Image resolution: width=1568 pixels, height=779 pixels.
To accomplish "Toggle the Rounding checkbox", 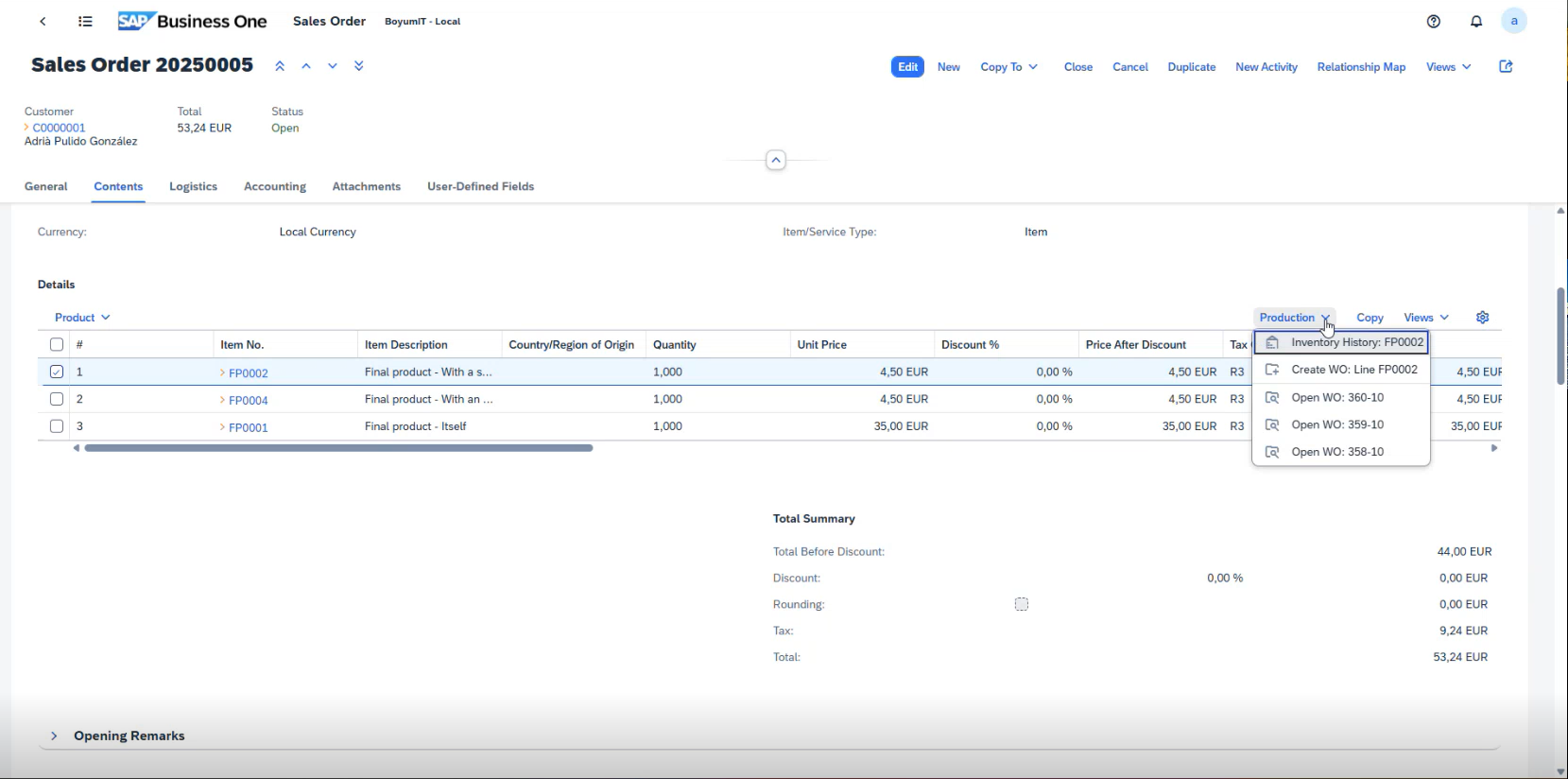I will pyautogui.click(x=1022, y=604).
